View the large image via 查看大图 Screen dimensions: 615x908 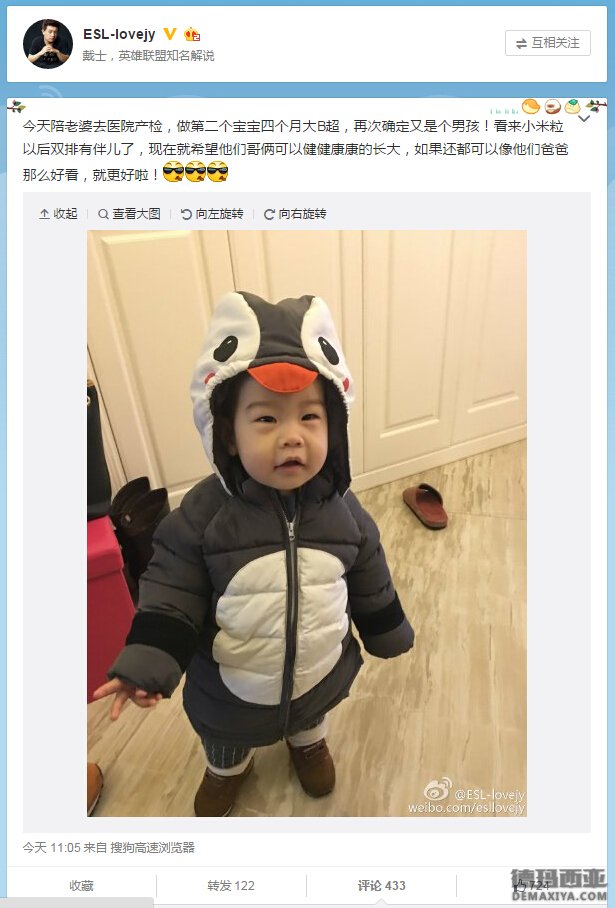point(129,214)
